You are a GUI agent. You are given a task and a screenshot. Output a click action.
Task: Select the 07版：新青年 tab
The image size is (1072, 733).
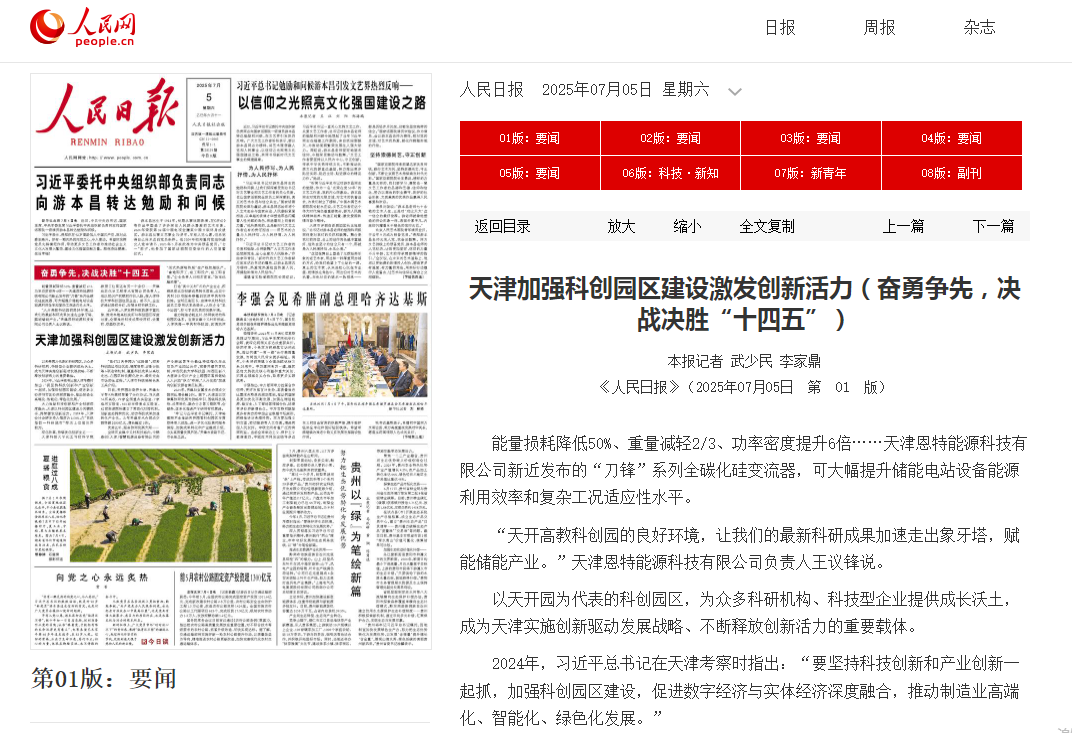[811, 173]
